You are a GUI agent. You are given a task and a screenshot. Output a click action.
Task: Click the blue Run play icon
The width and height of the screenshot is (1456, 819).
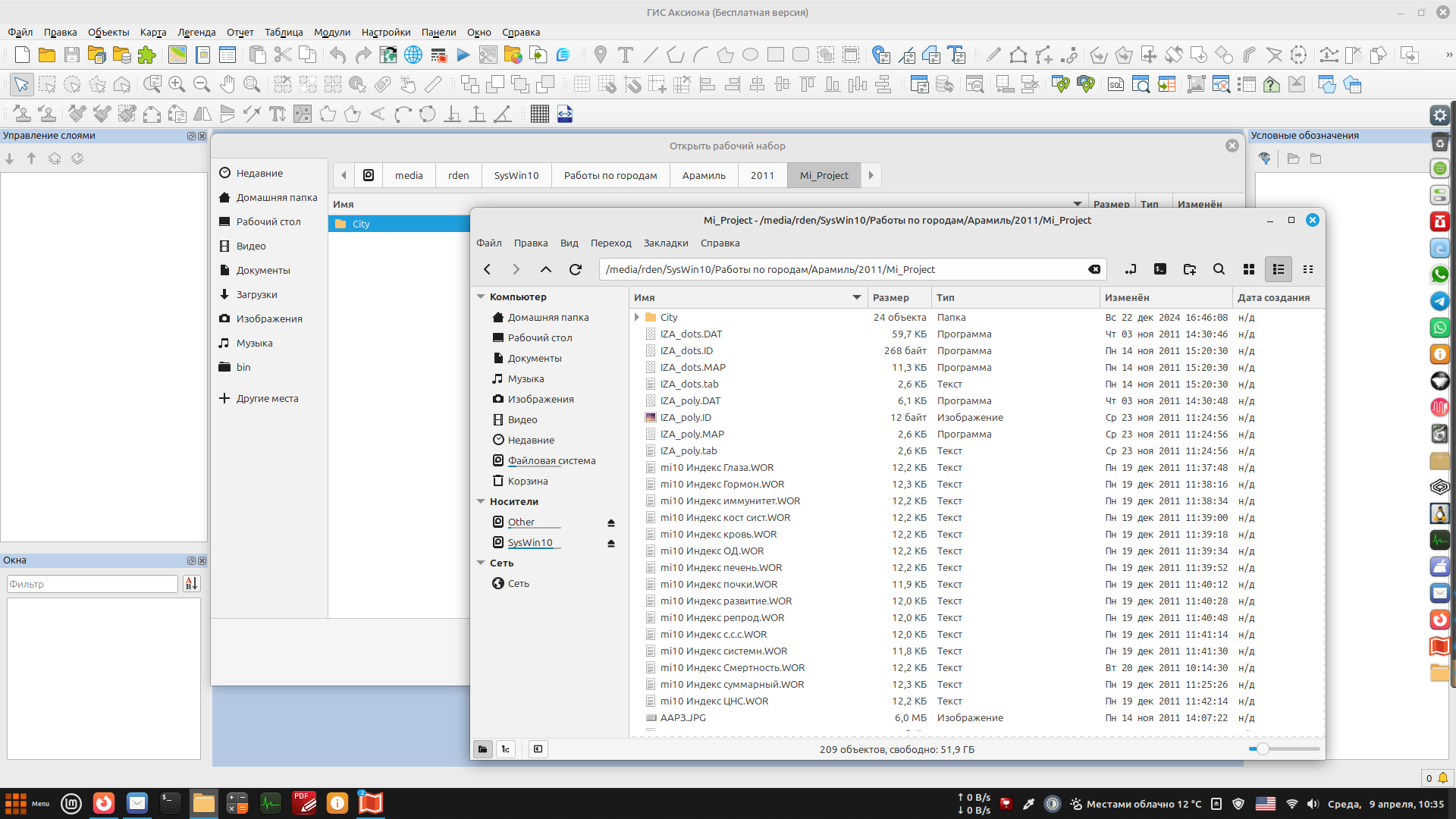coord(463,55)
